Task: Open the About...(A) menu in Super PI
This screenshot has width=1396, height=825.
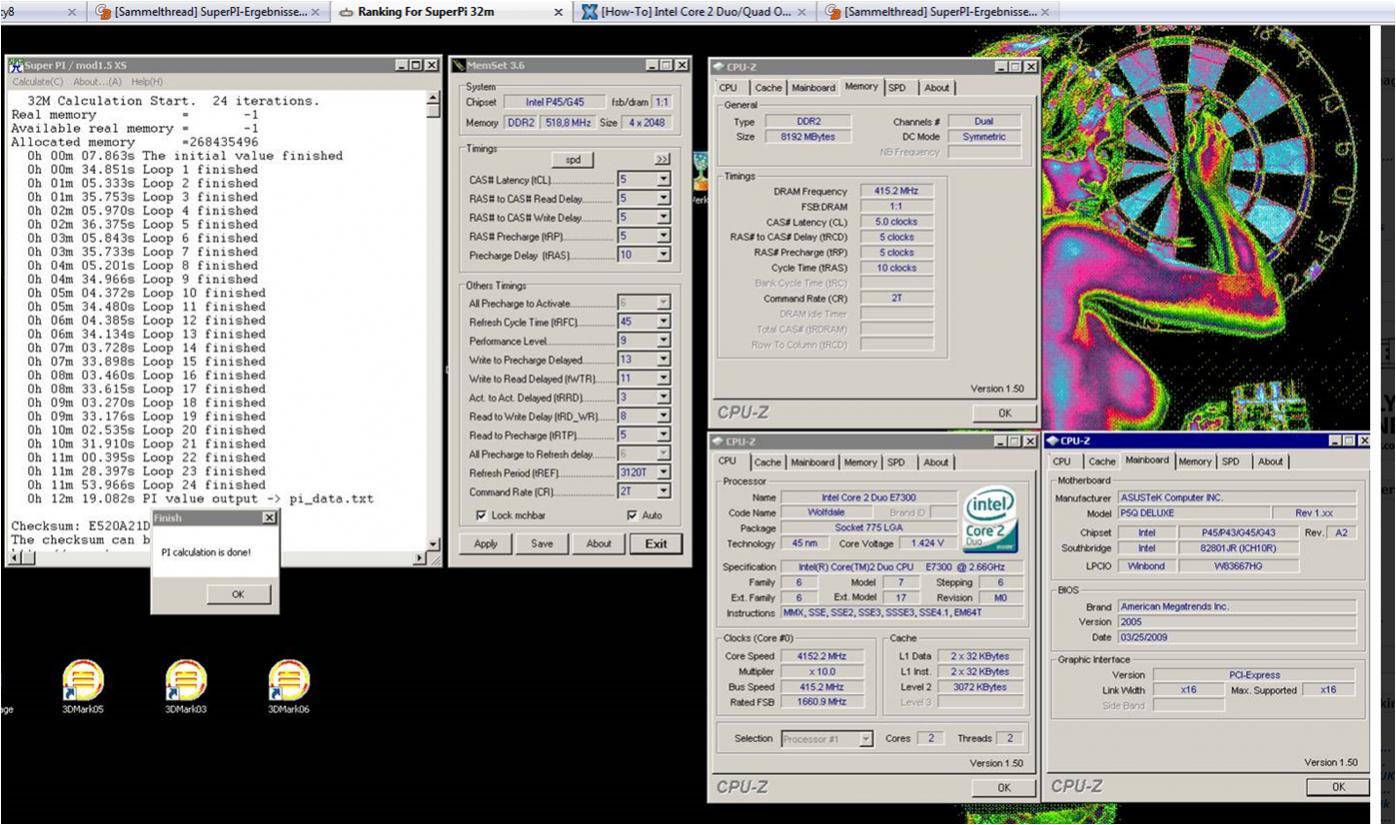Action: pos(98,81)
